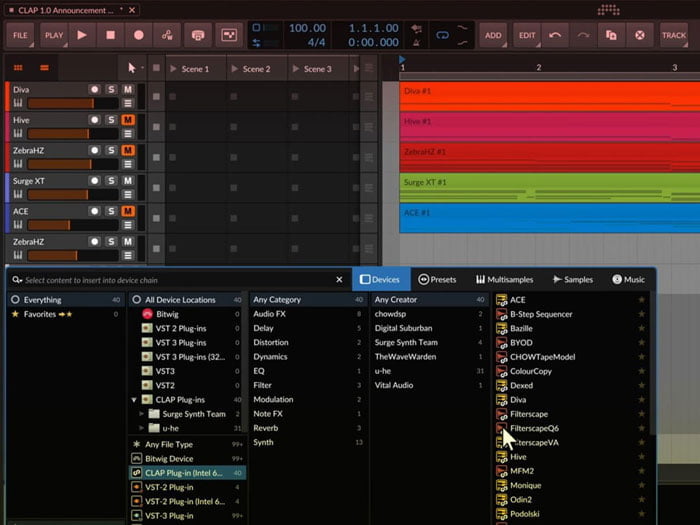Viewport: 700px width, 525px height.
Task: Start playback with the transport play triangle
Action: 82,35
